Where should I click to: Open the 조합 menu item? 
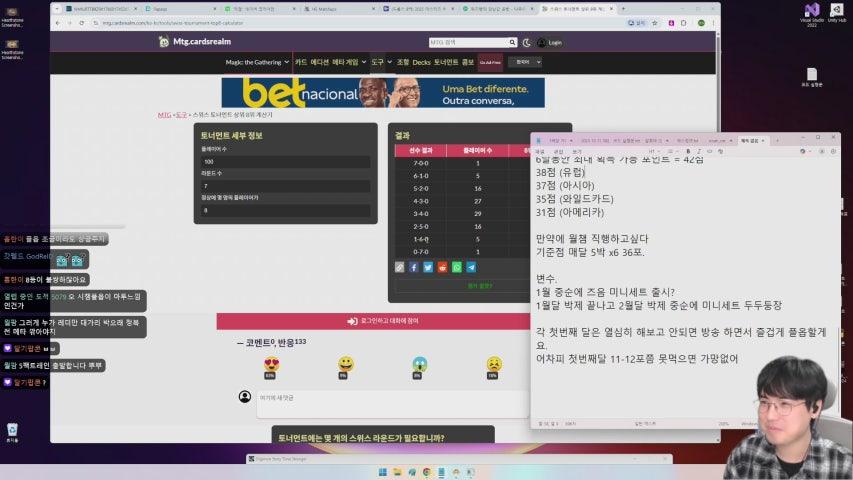pos(403,62)
